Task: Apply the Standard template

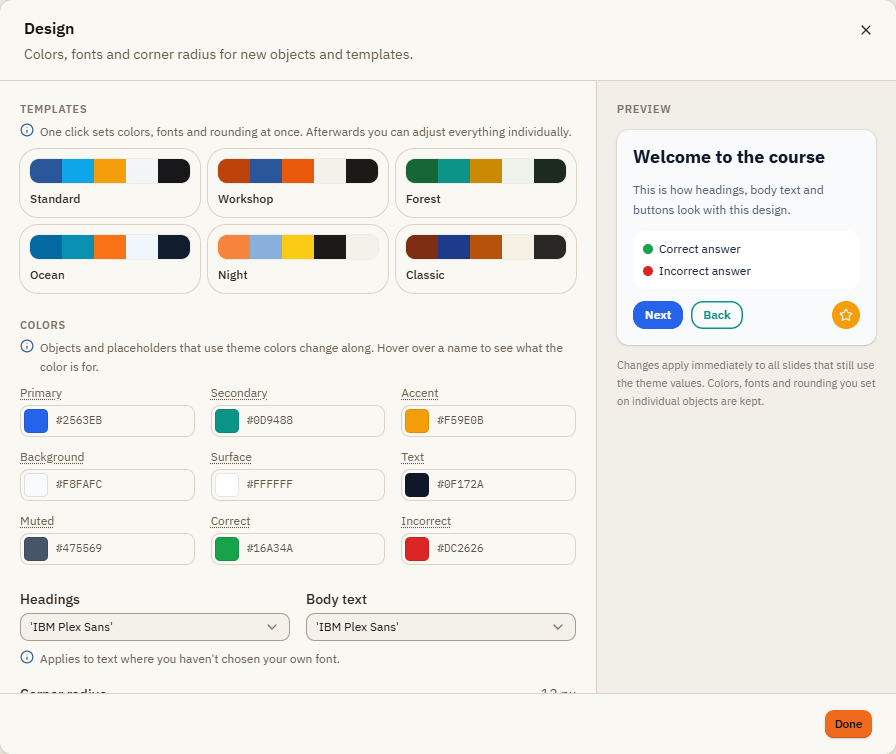Action: point(110,183)
